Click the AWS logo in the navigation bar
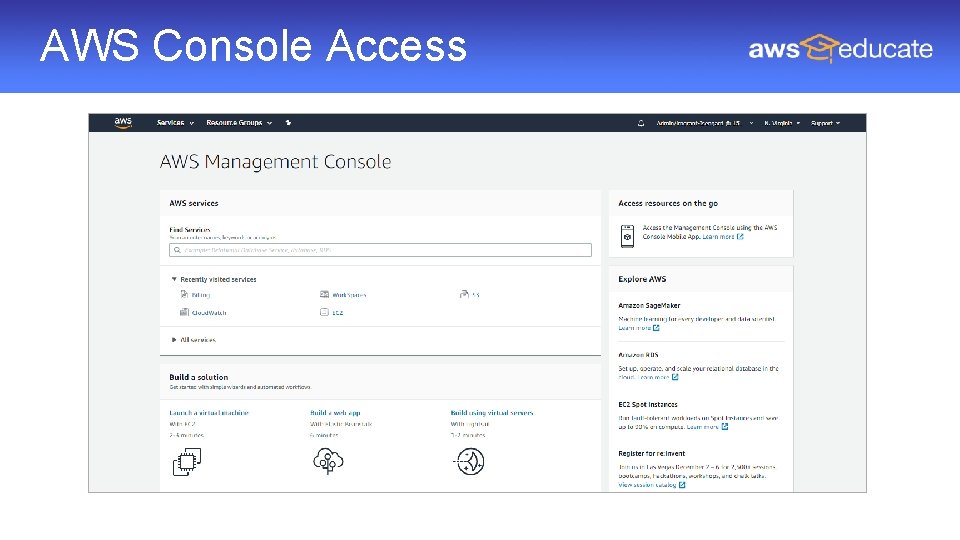This screenshot has height=540, width=960. [x=123, y=122]
